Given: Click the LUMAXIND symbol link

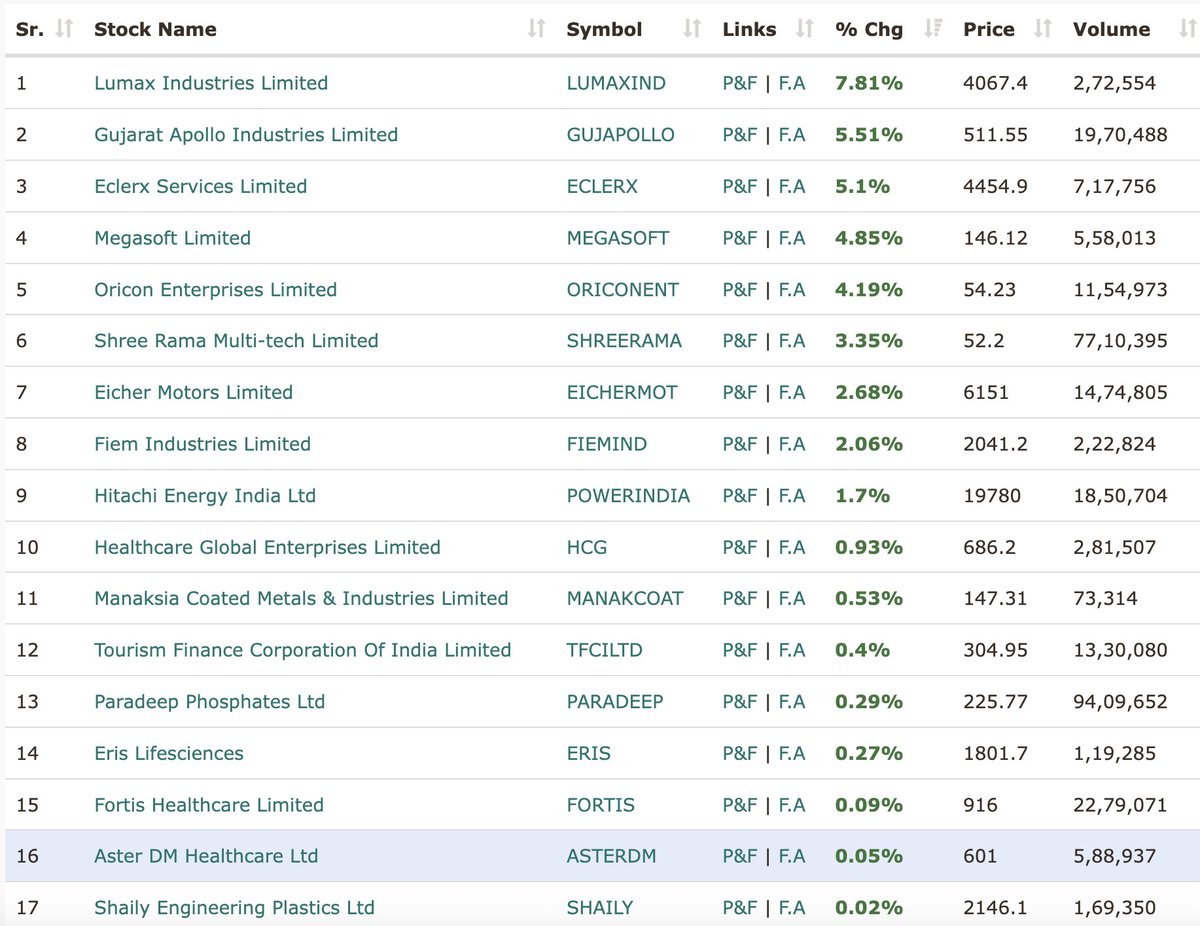Looking at the screenshot, I should (x=616, y=83).
